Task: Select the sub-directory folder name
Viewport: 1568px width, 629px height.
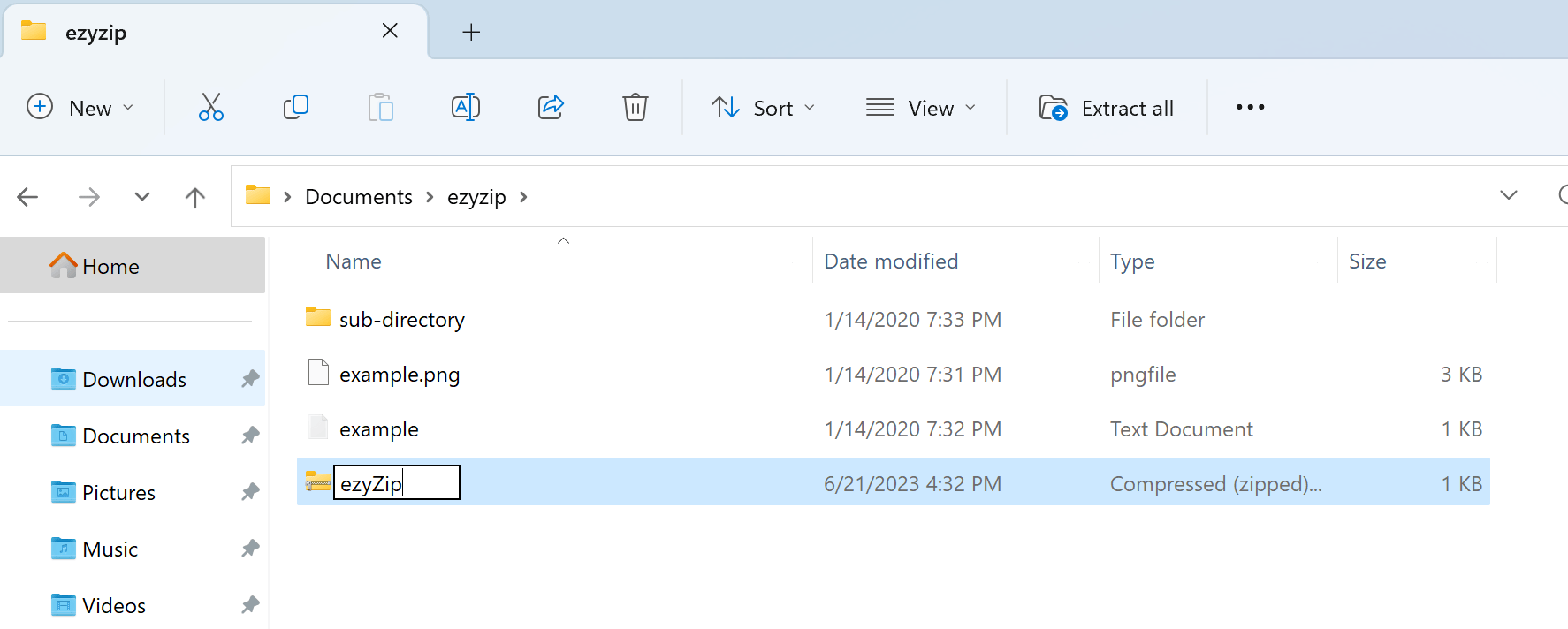Action: tap(402, 319)
